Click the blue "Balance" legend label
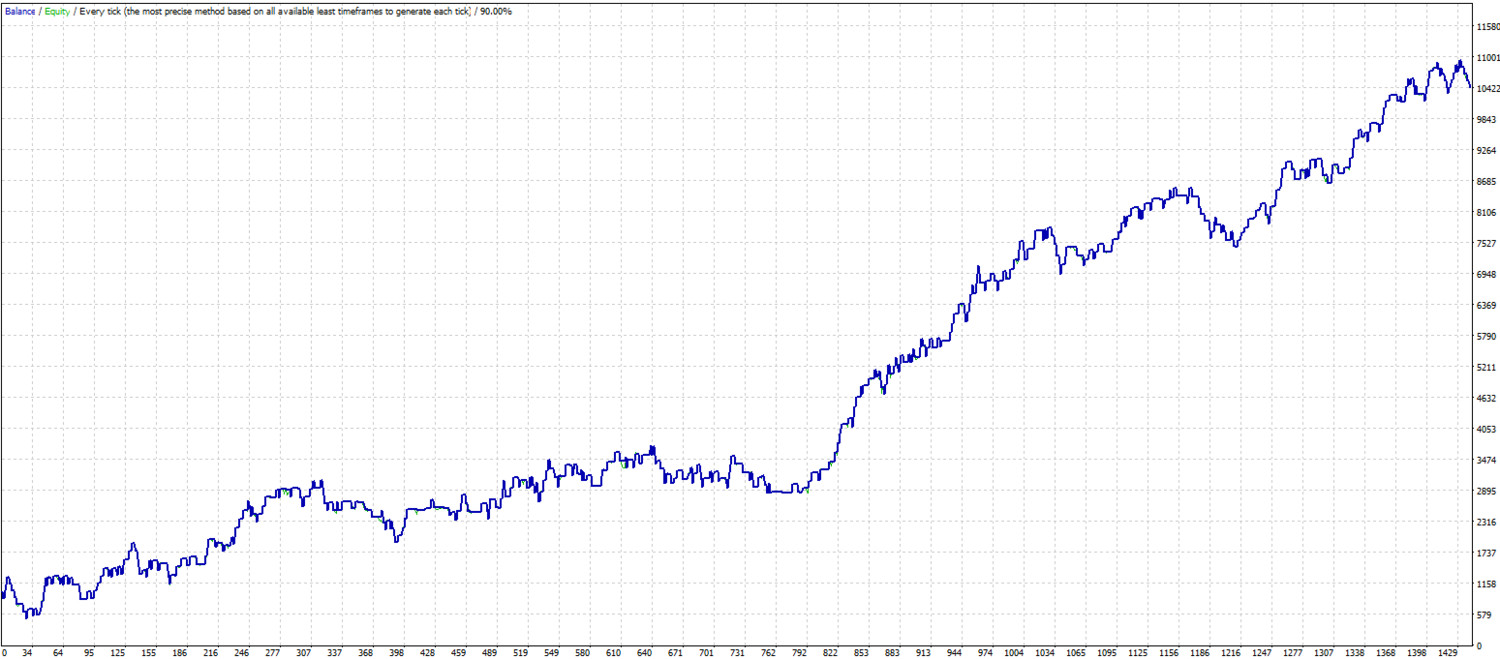This screenshot has width=1500, height=659. click(20, 11)
